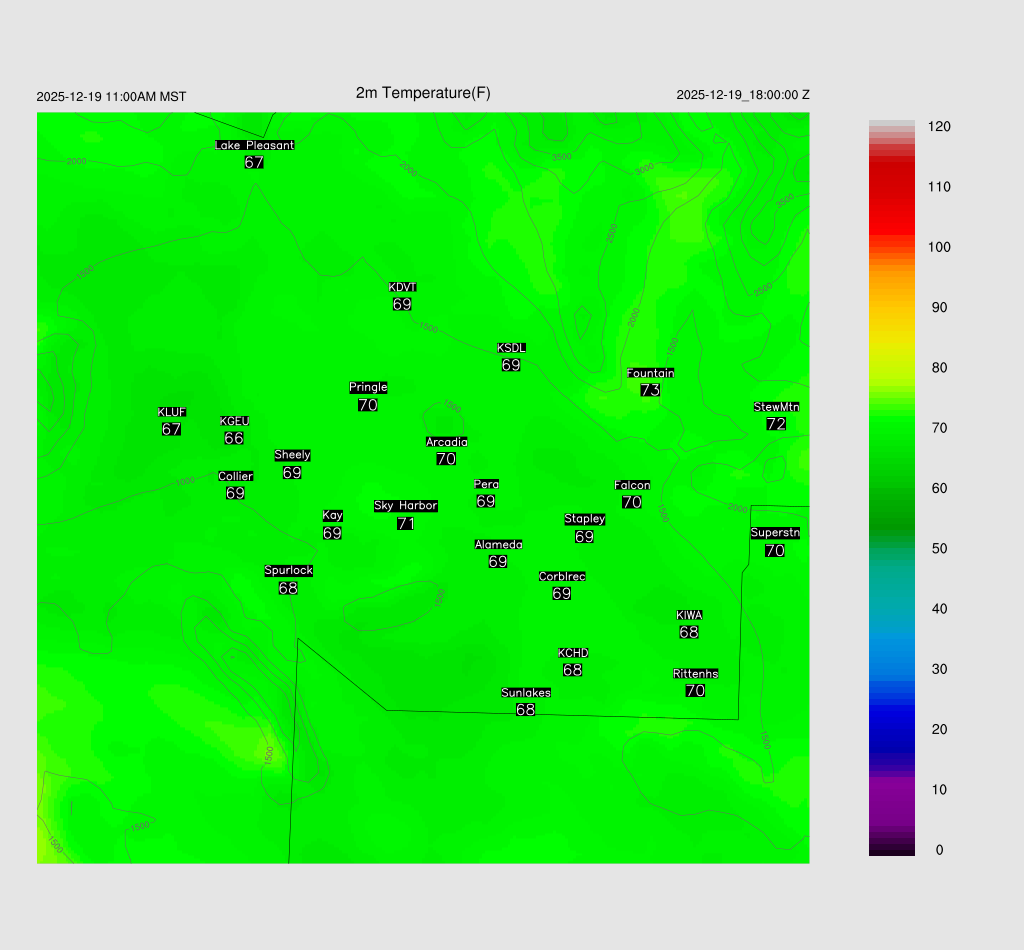The image size is (1024, 950).
Task: Click the KIWA station label
Action: click(689, 615)
